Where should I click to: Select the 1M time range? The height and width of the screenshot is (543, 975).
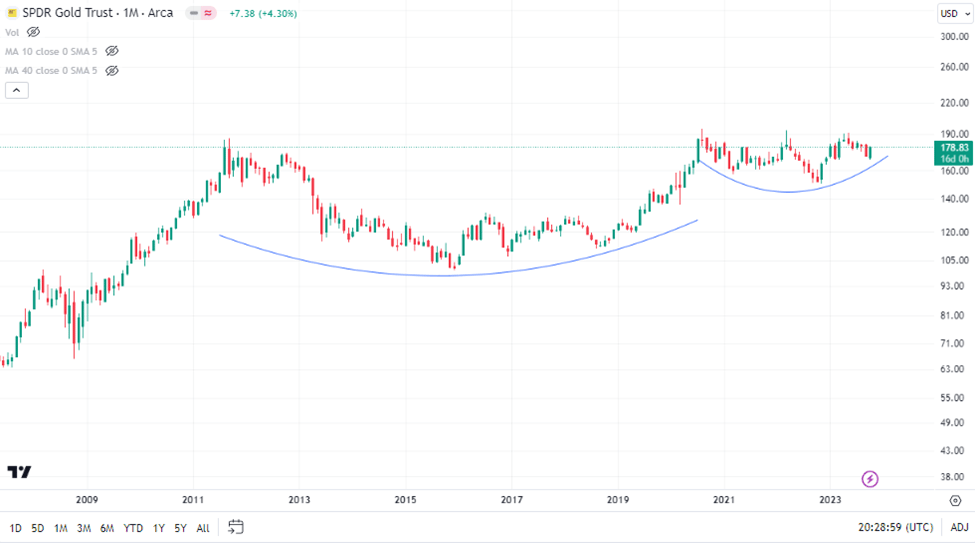(x=60, y=528)
